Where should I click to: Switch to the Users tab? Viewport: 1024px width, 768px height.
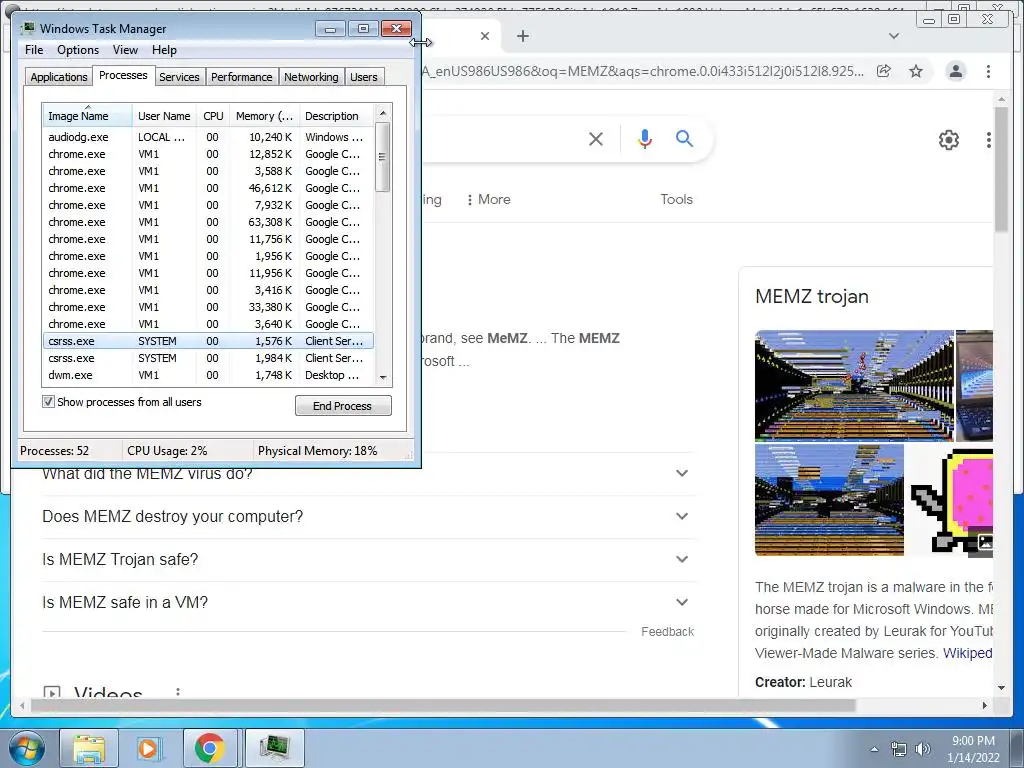pyautogui.click(x=364, y=77)
